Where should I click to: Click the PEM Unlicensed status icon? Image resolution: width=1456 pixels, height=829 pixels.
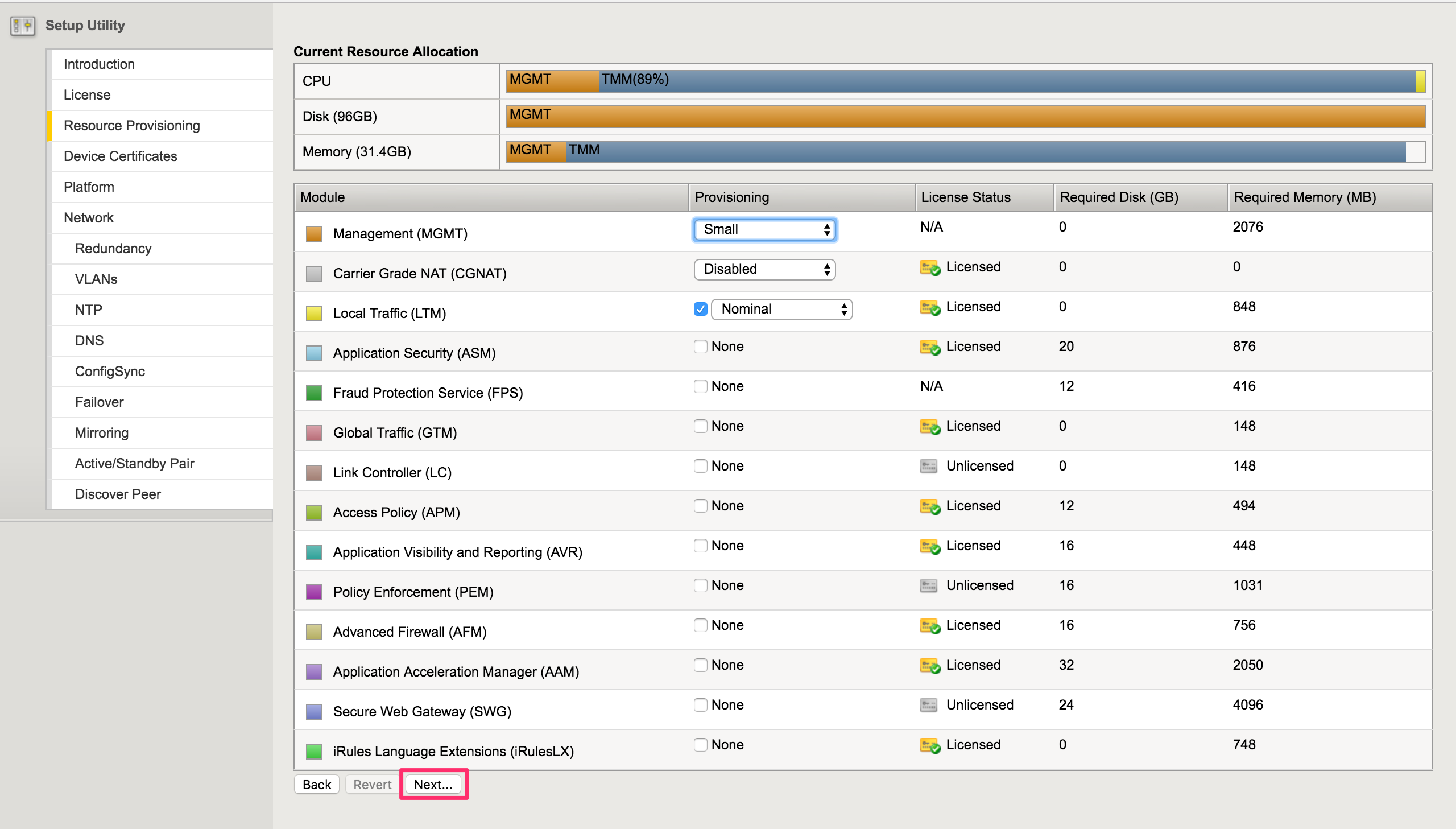coord(929,586)
